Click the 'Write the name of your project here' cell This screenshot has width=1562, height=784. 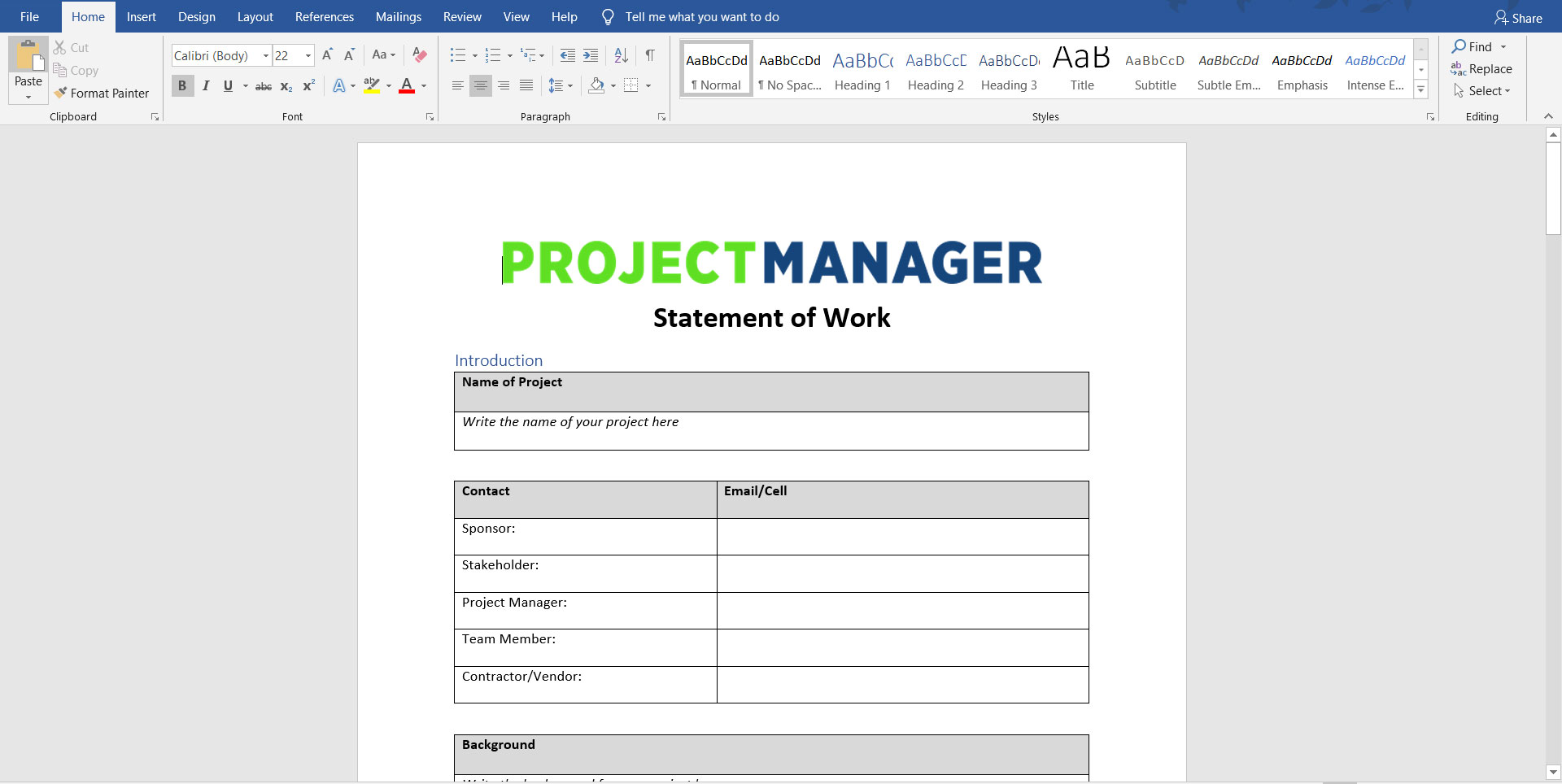click(x=771, y=431)
